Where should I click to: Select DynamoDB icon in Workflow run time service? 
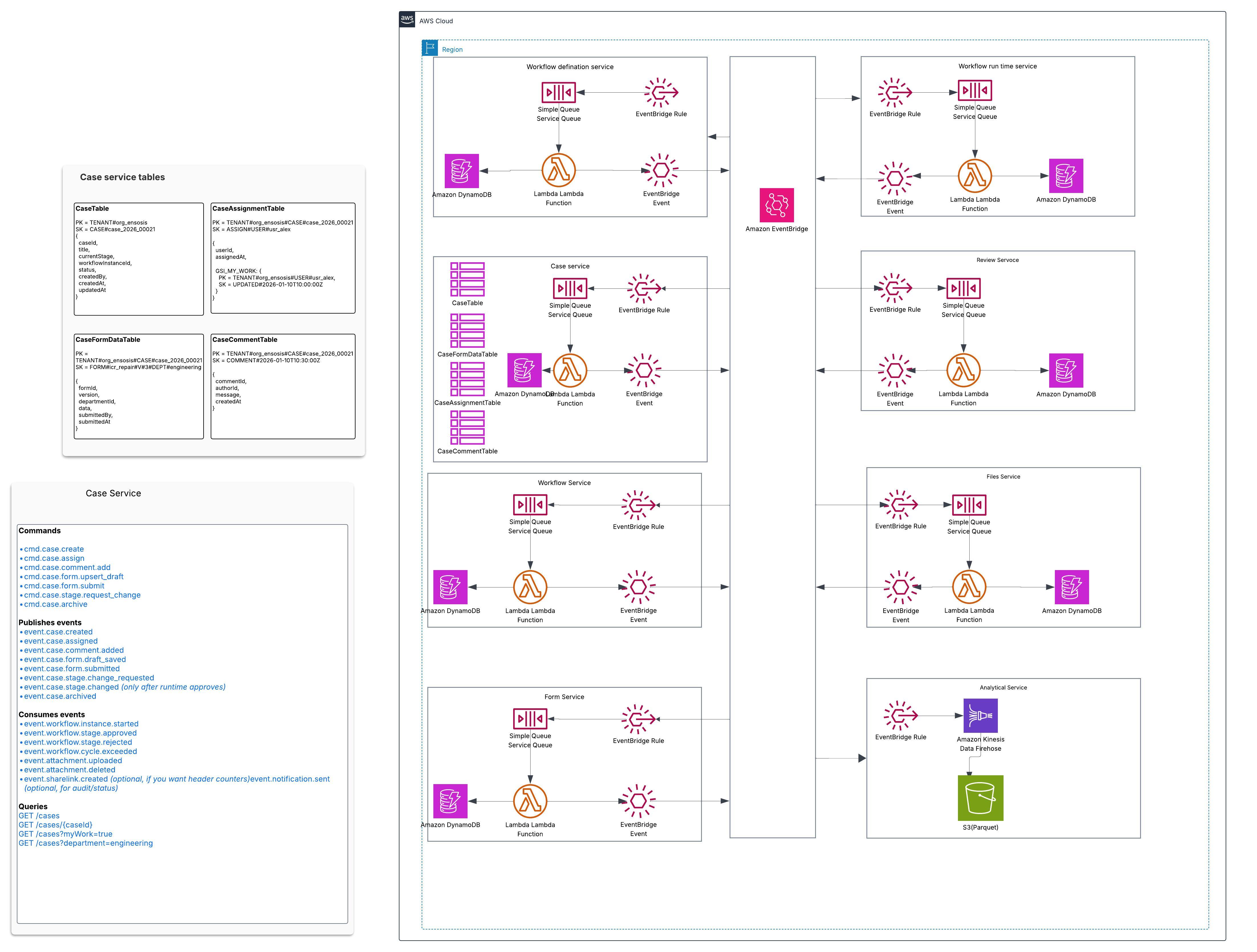coord(1065,176)
